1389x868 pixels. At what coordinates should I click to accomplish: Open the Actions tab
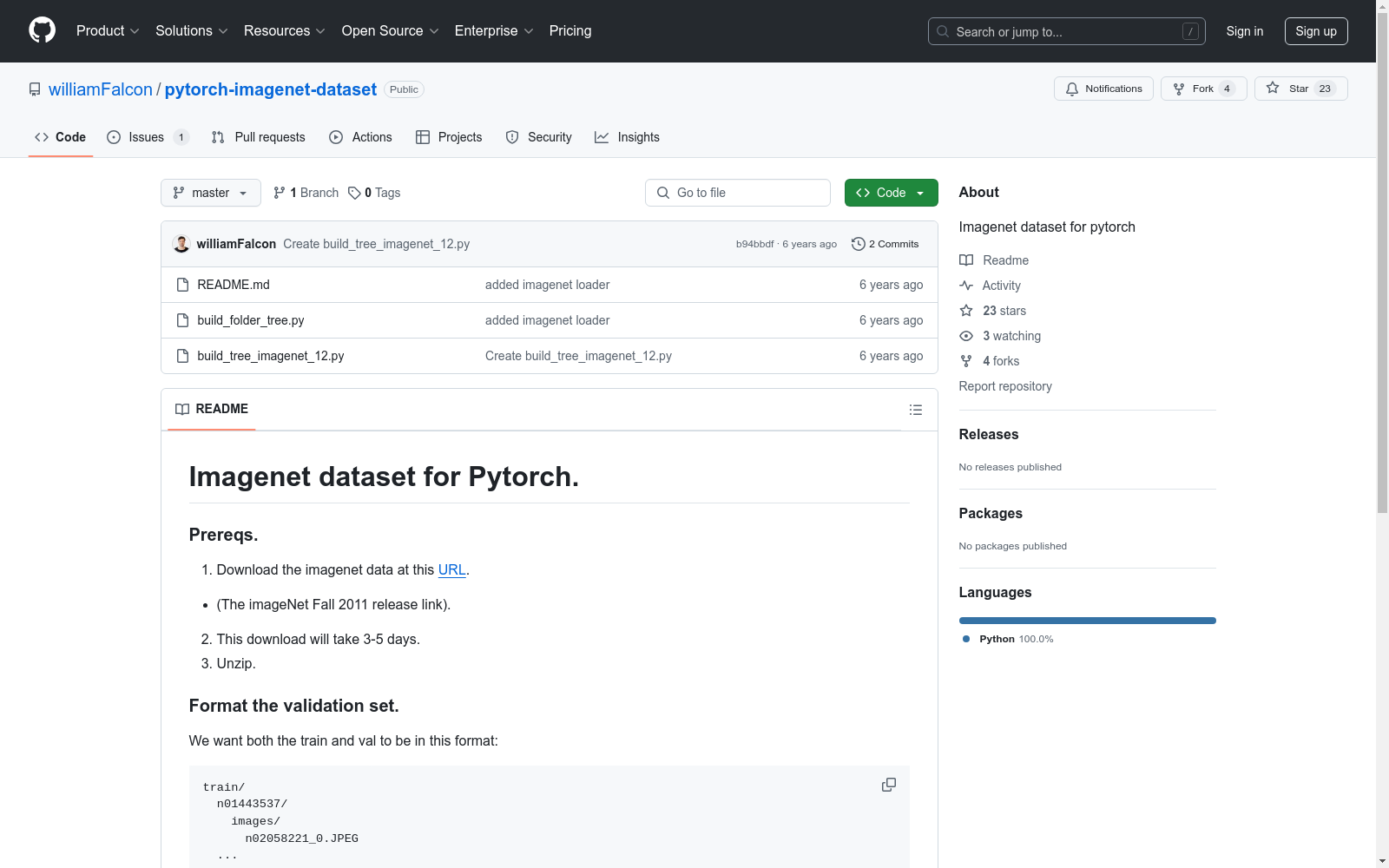tap(361, 137)
